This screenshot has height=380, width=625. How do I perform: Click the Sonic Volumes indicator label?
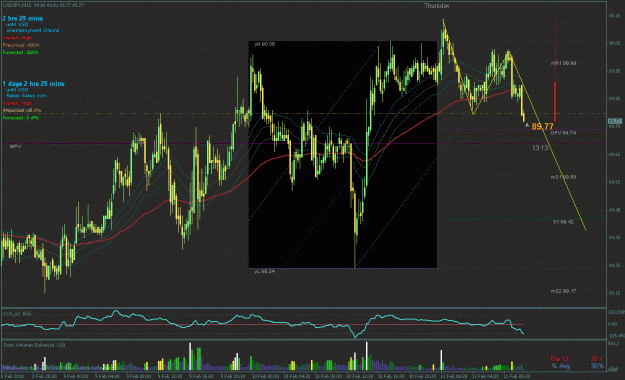[34, 345]
